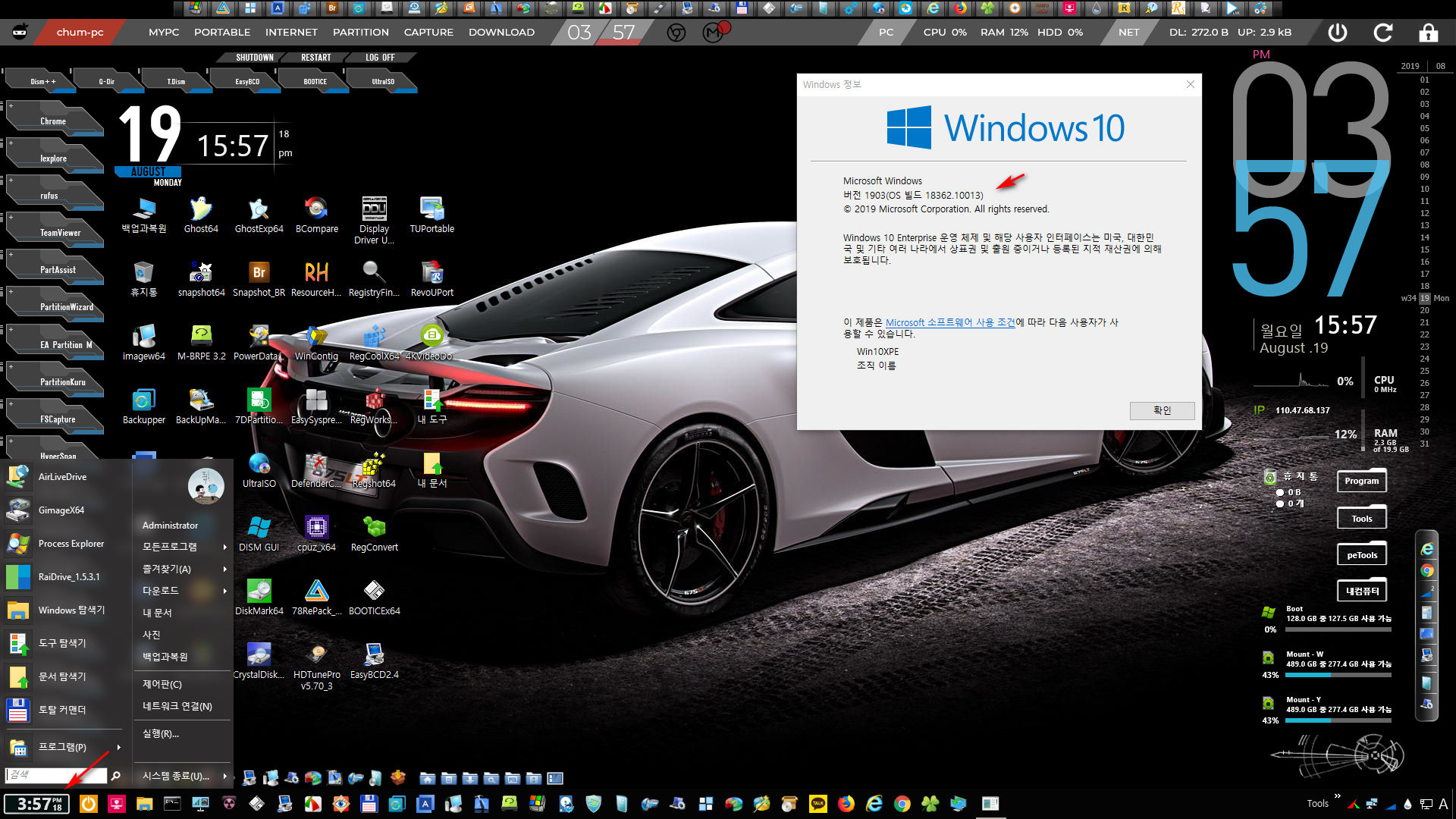Click the SHUTDOWN button
The image size is (1456, 819).
254,58
